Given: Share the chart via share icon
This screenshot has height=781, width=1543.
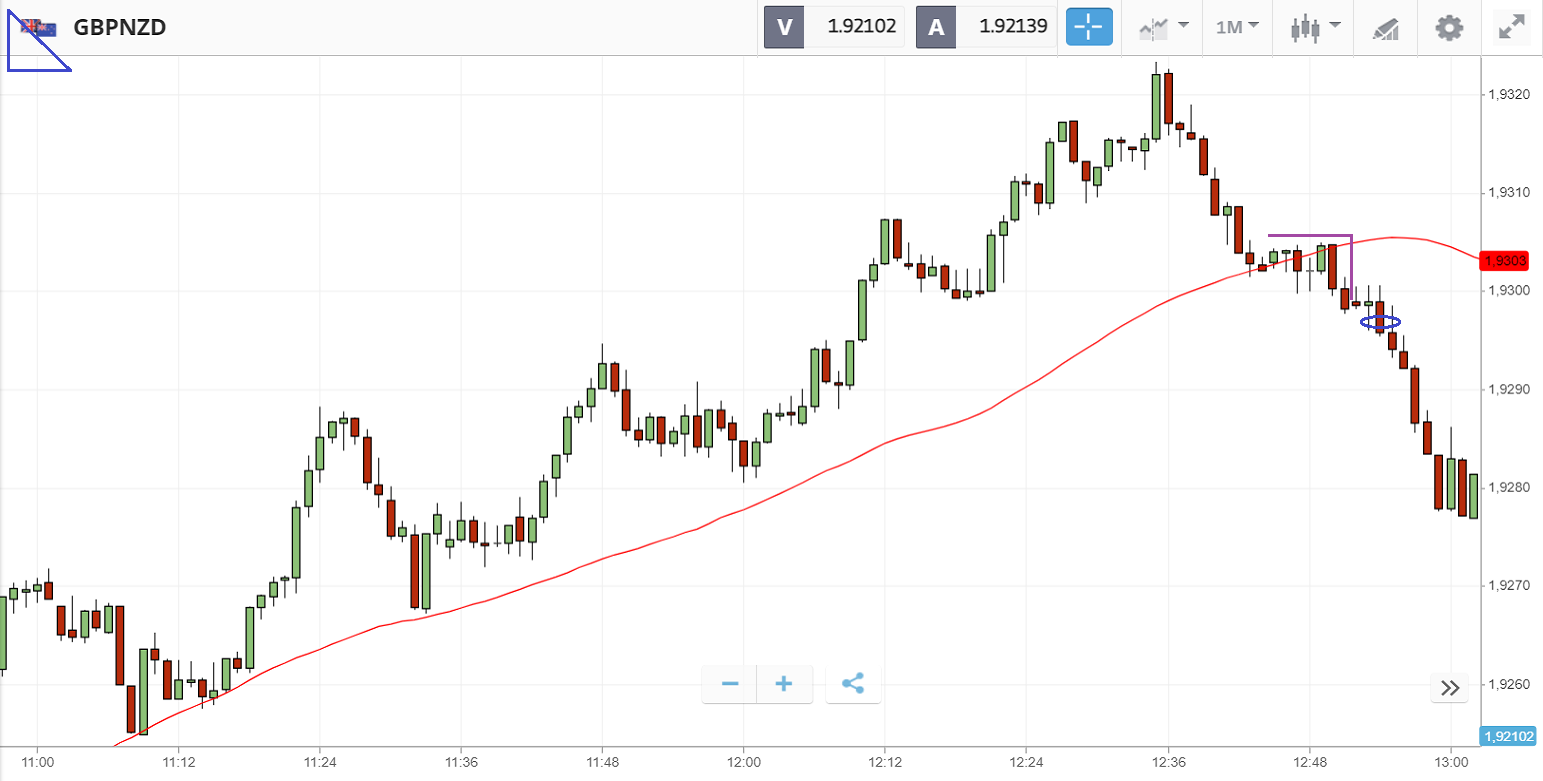Looking at the screenshot, I should tap(853, 684).
